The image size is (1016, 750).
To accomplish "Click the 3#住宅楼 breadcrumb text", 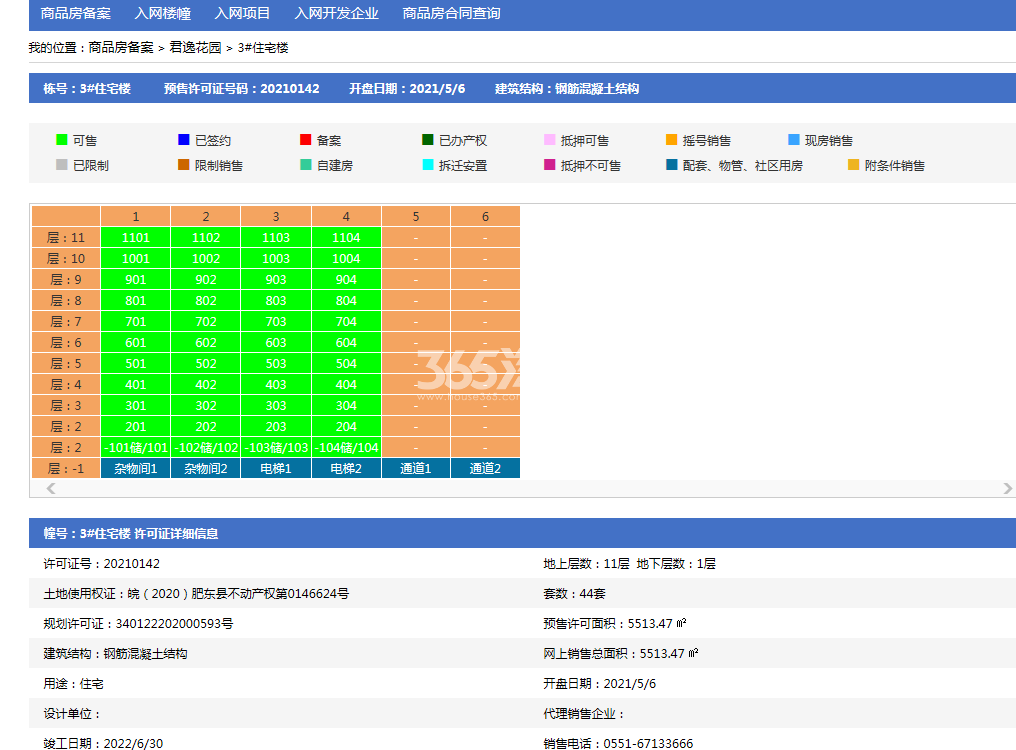I will click(262, 47).
